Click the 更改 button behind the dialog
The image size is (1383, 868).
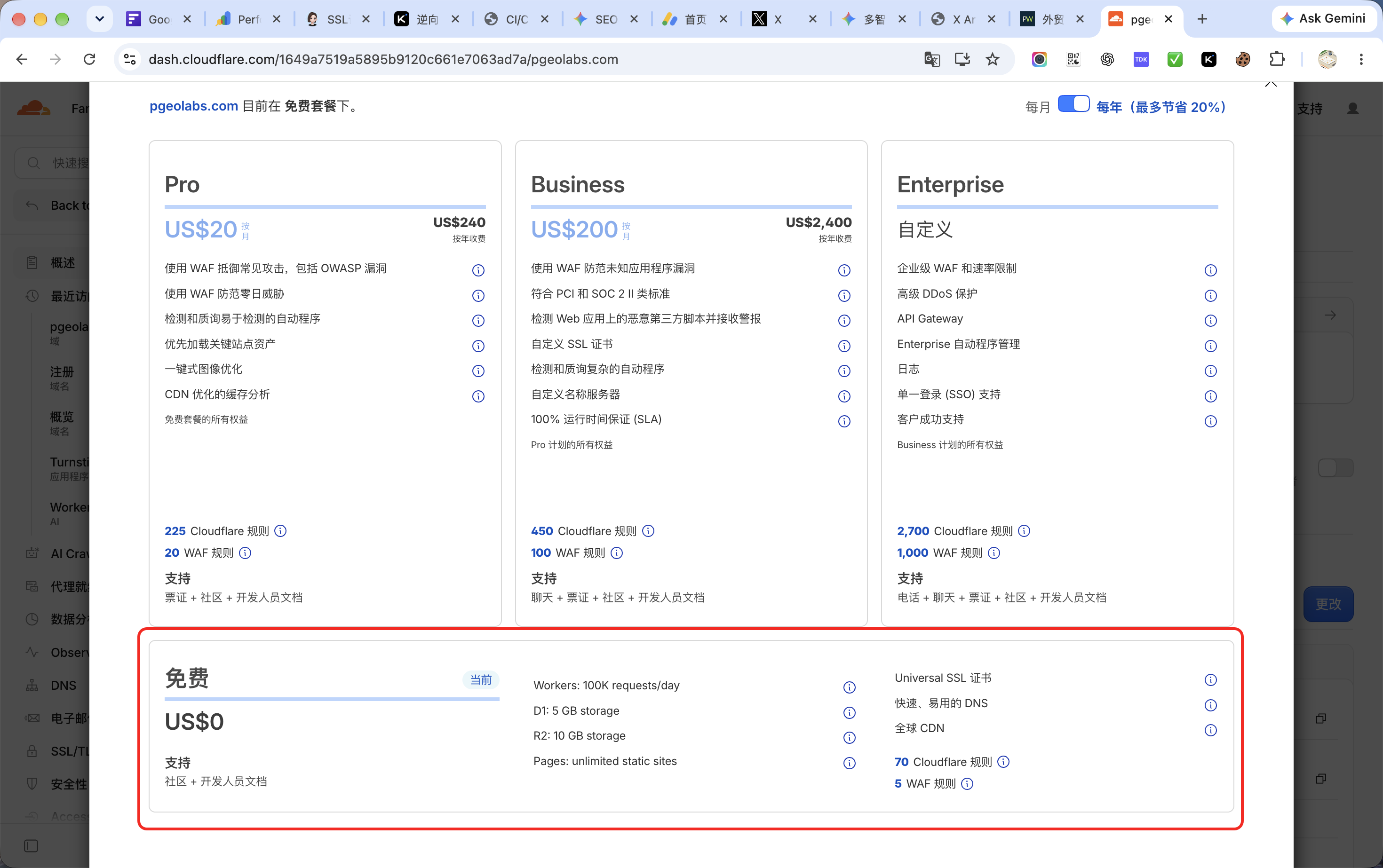point(1328,604)
